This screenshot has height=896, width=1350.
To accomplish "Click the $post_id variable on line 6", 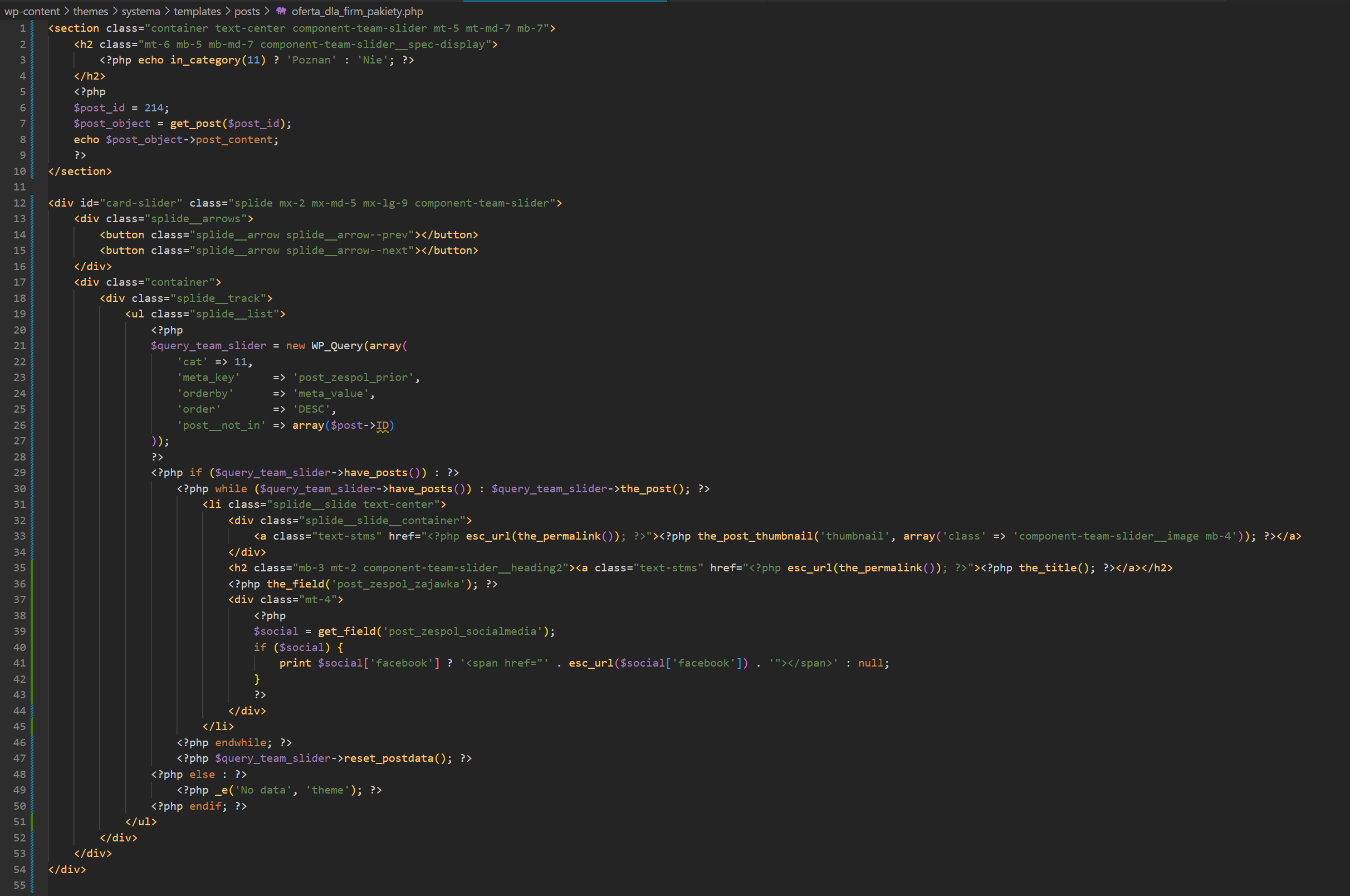I will (x=100, y=107).
